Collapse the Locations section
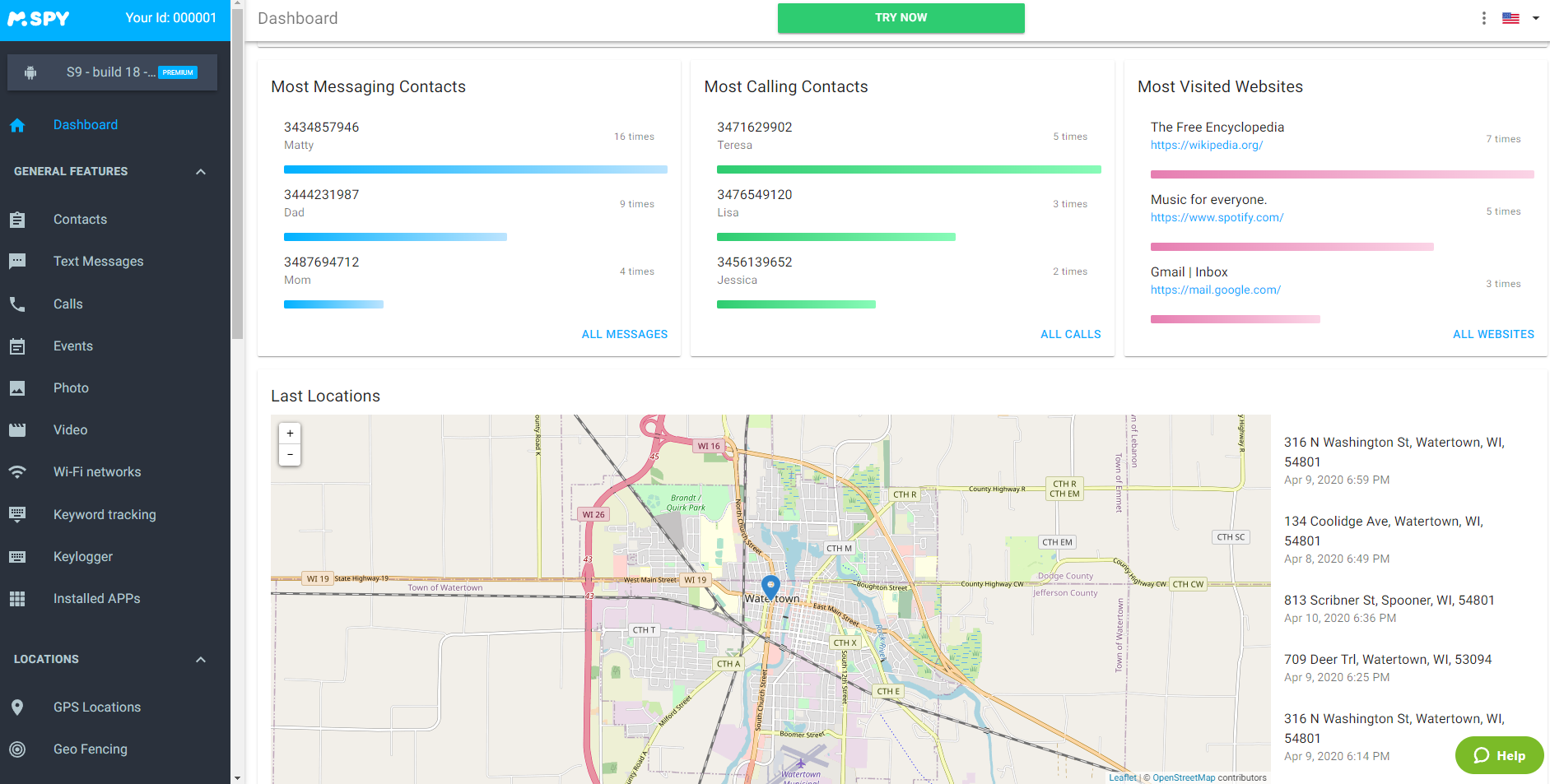The image size is (1550, 784). 201,660
